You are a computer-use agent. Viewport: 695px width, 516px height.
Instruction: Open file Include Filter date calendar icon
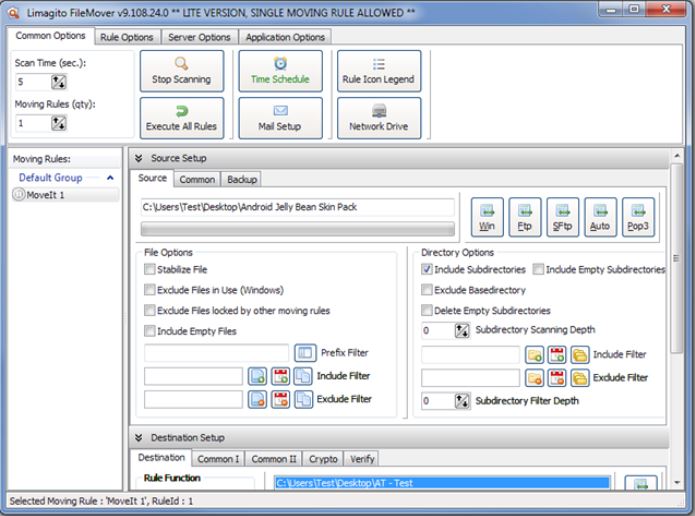[x=281, y=376]
